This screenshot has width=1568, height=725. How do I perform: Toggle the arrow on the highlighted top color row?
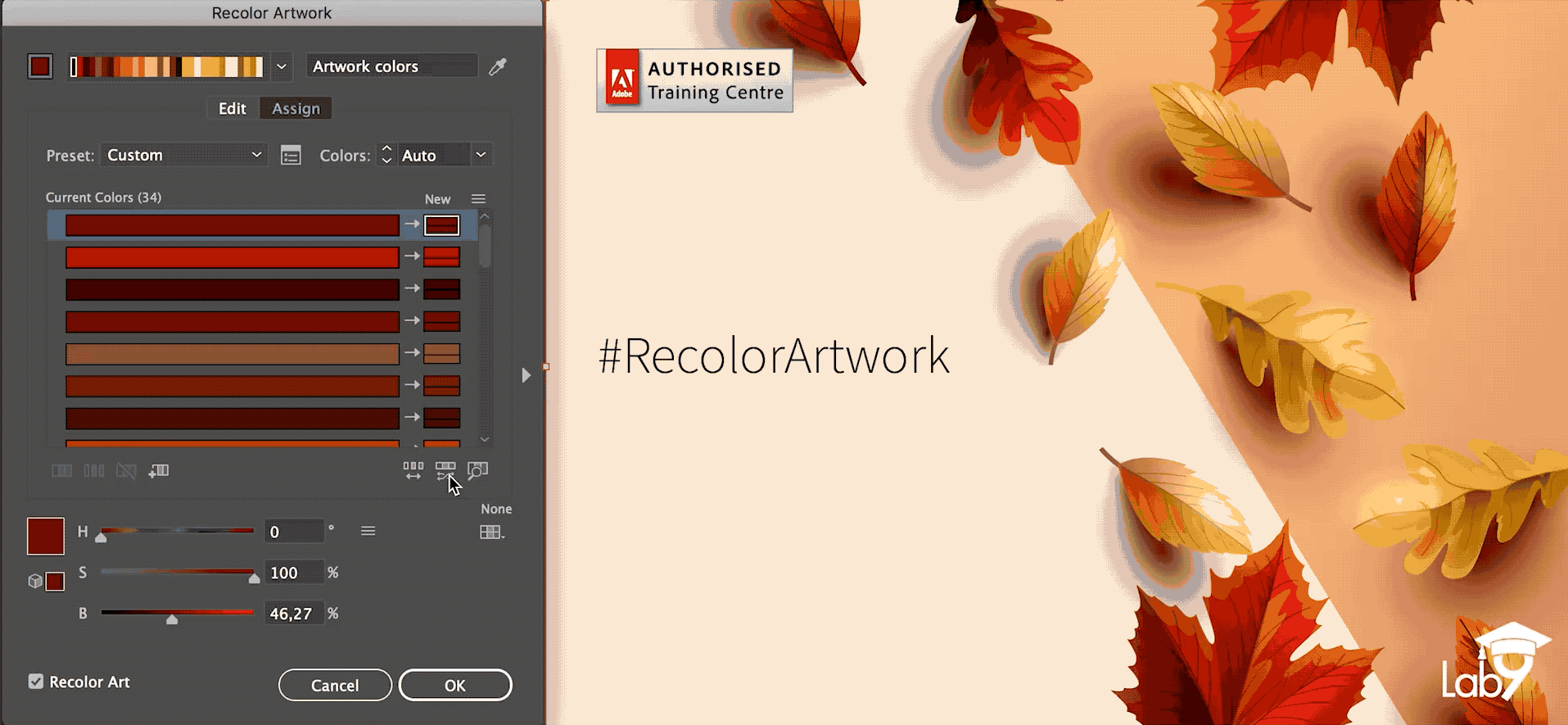point(412,224)
